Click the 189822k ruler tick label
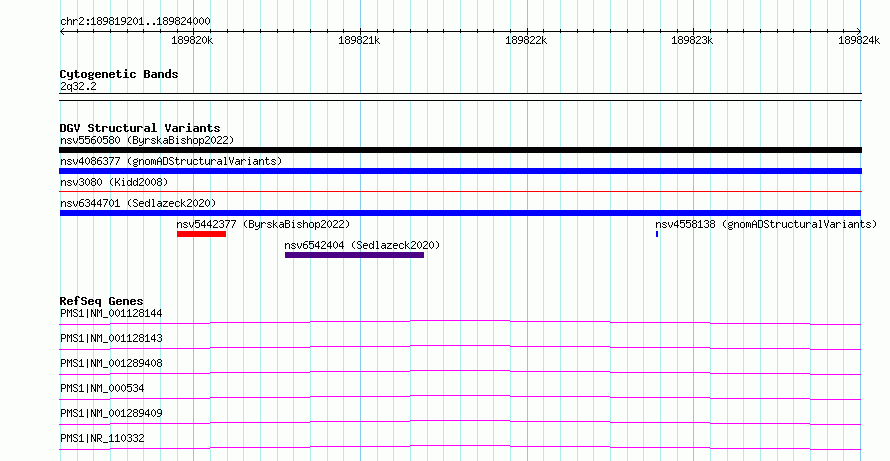This screenshot has height=461, width=890. point(526,40)
